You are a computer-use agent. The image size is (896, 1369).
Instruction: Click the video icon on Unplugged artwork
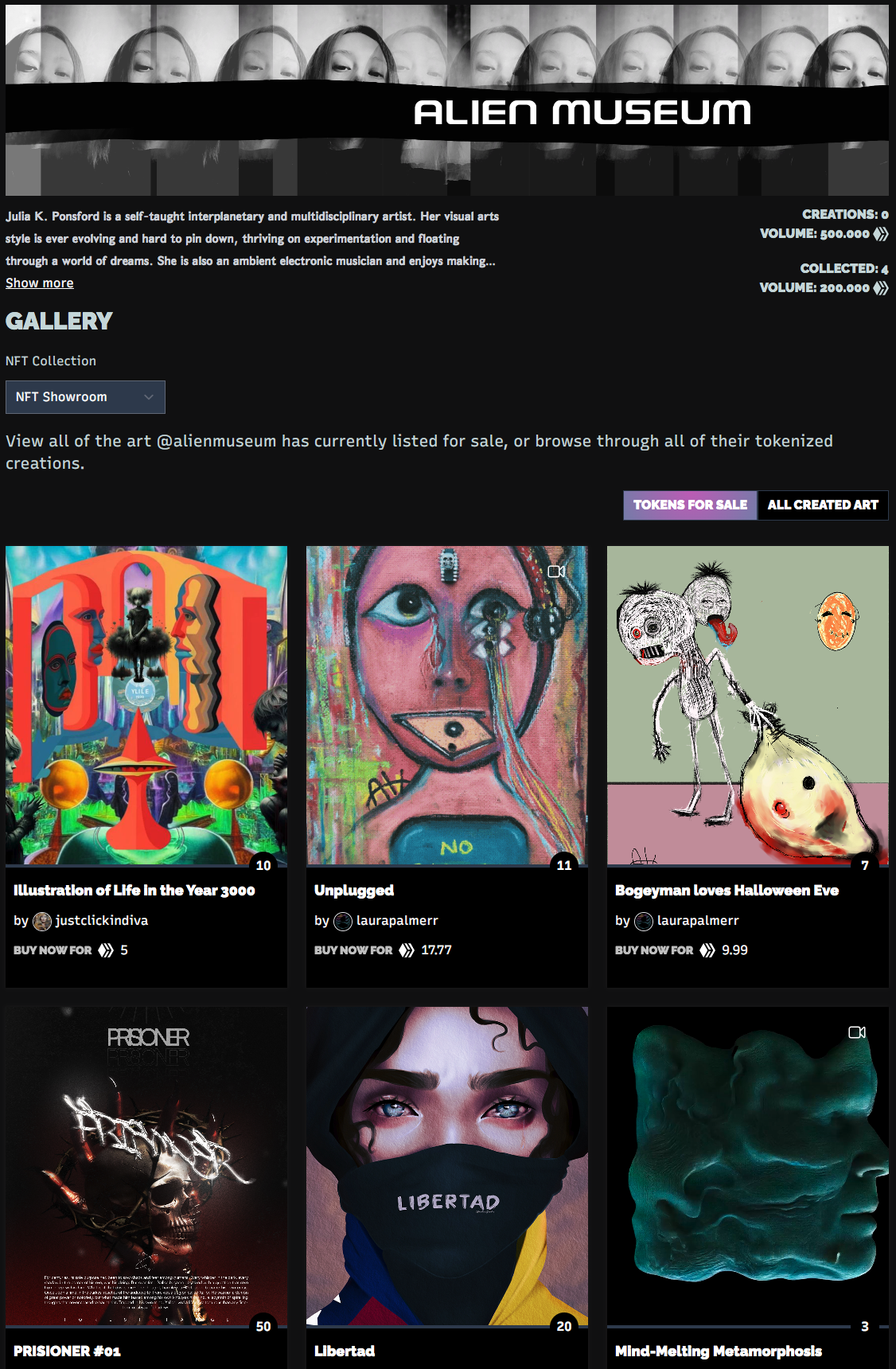(x=556, y=571)
